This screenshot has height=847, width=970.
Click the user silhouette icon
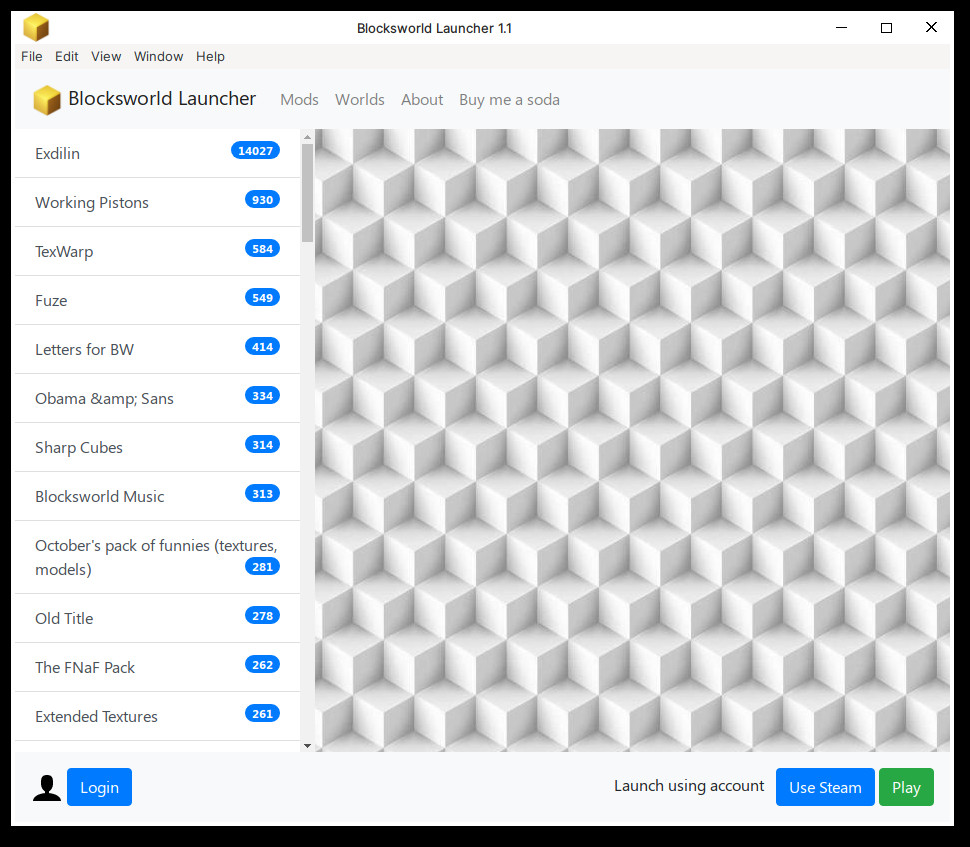pos(47,788)
